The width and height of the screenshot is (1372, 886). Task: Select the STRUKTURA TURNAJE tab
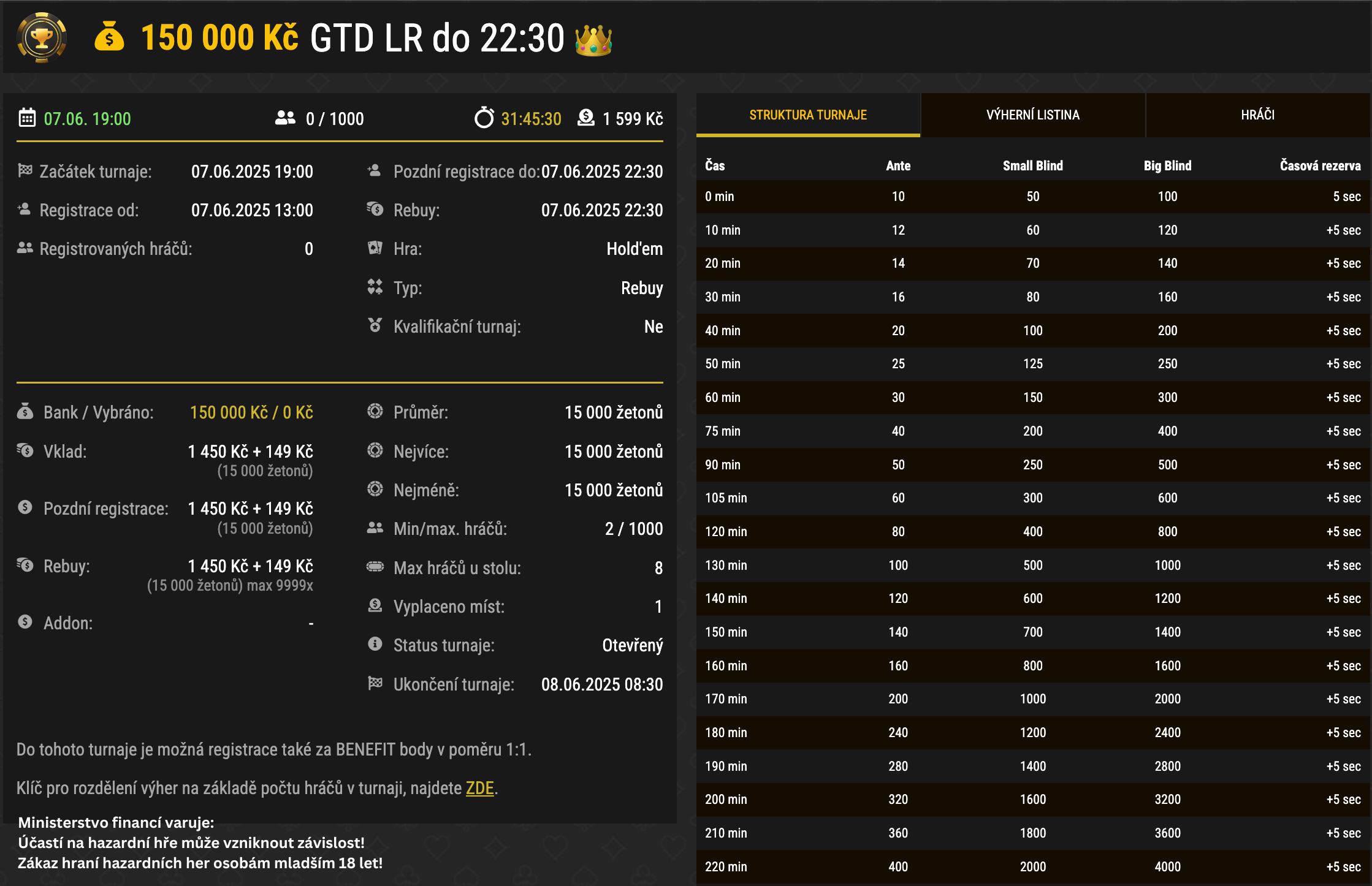coord(808,115)
